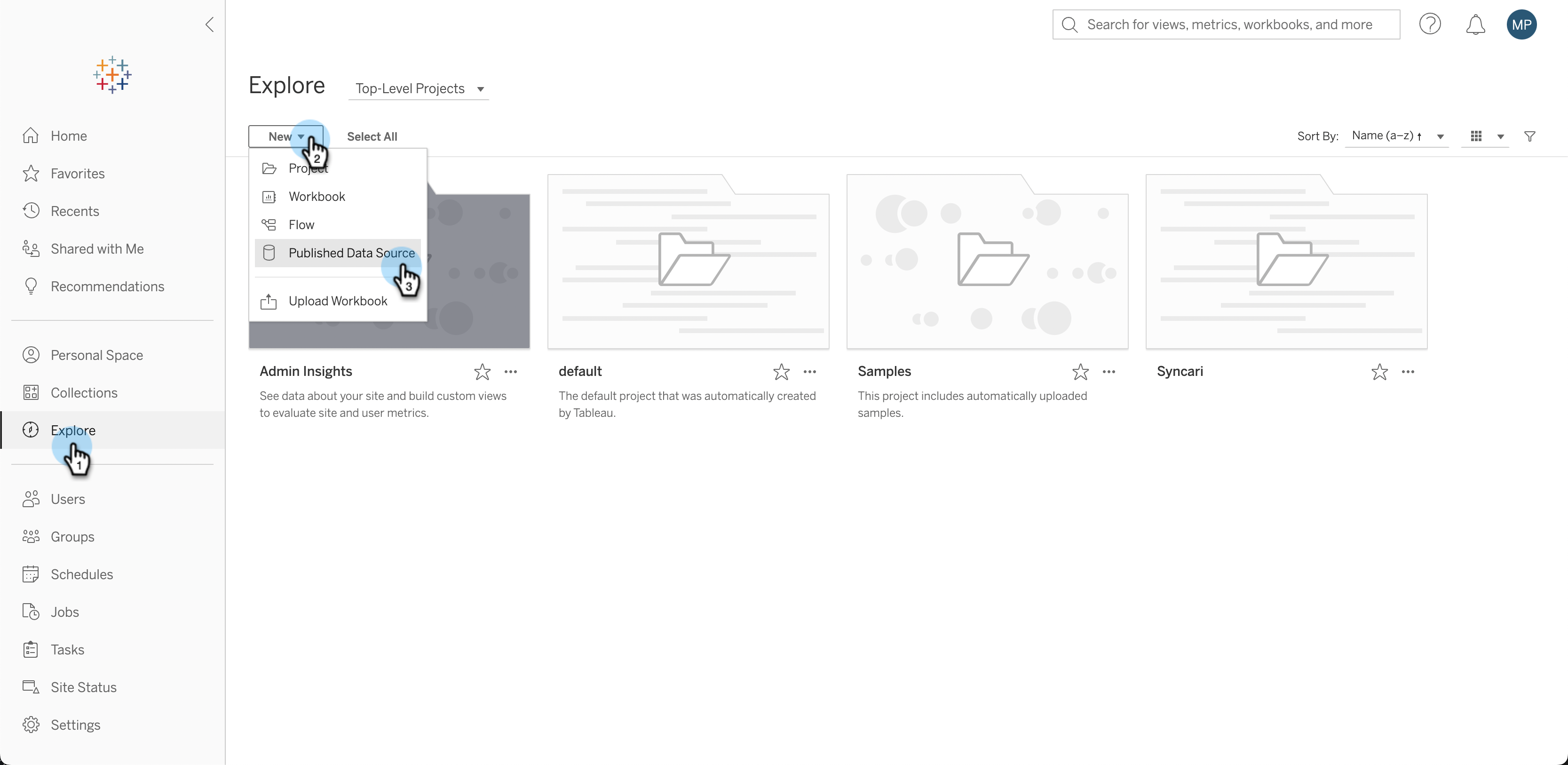Click the New dropdown button
Screen dimensions: 1568x765
pyautogui.click(x=285, y=136)
